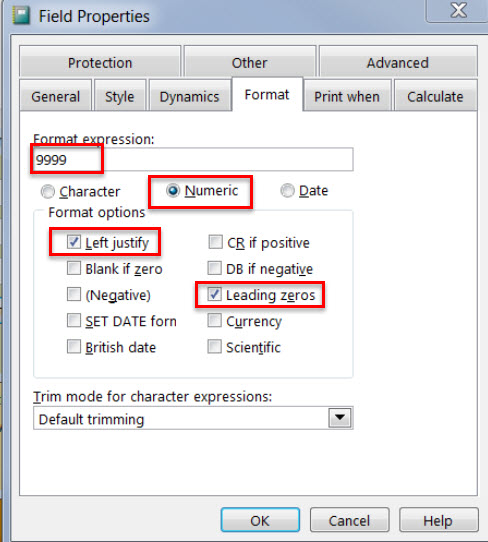This screenshot has height=542, width=488.
Task: Switch to the Protection tab
Action: tap(100, 62)
